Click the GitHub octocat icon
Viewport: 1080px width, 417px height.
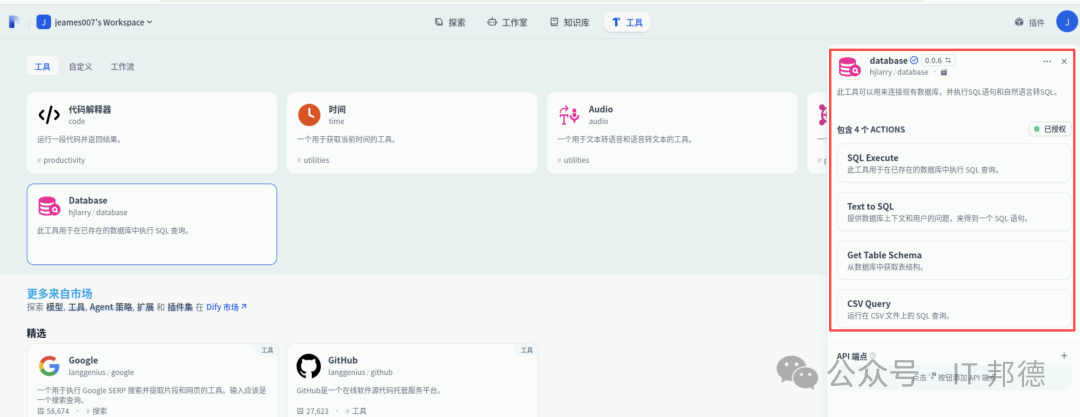tap(309, 366)
